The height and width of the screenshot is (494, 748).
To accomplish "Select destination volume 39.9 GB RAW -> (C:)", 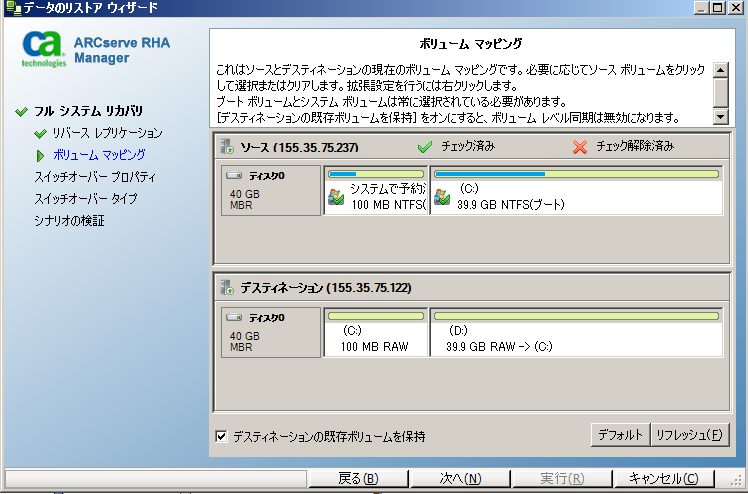I will 576,332.
